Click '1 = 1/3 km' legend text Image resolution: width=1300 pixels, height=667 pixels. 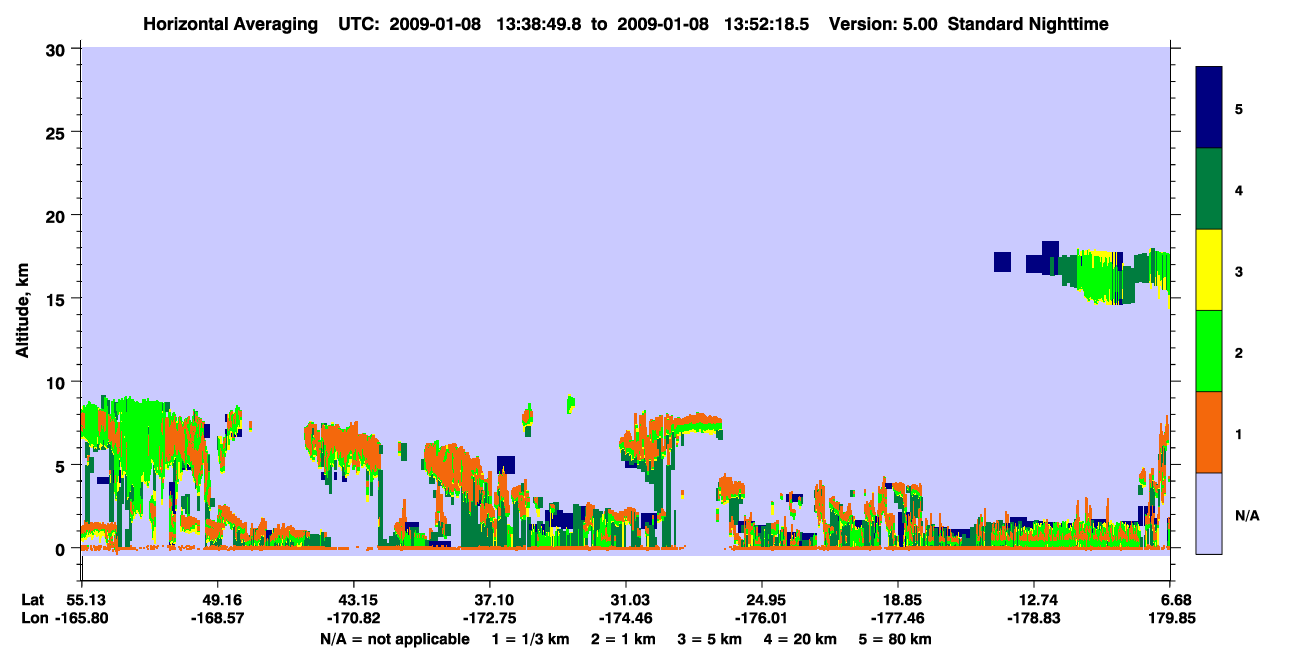tap(533, 638)
